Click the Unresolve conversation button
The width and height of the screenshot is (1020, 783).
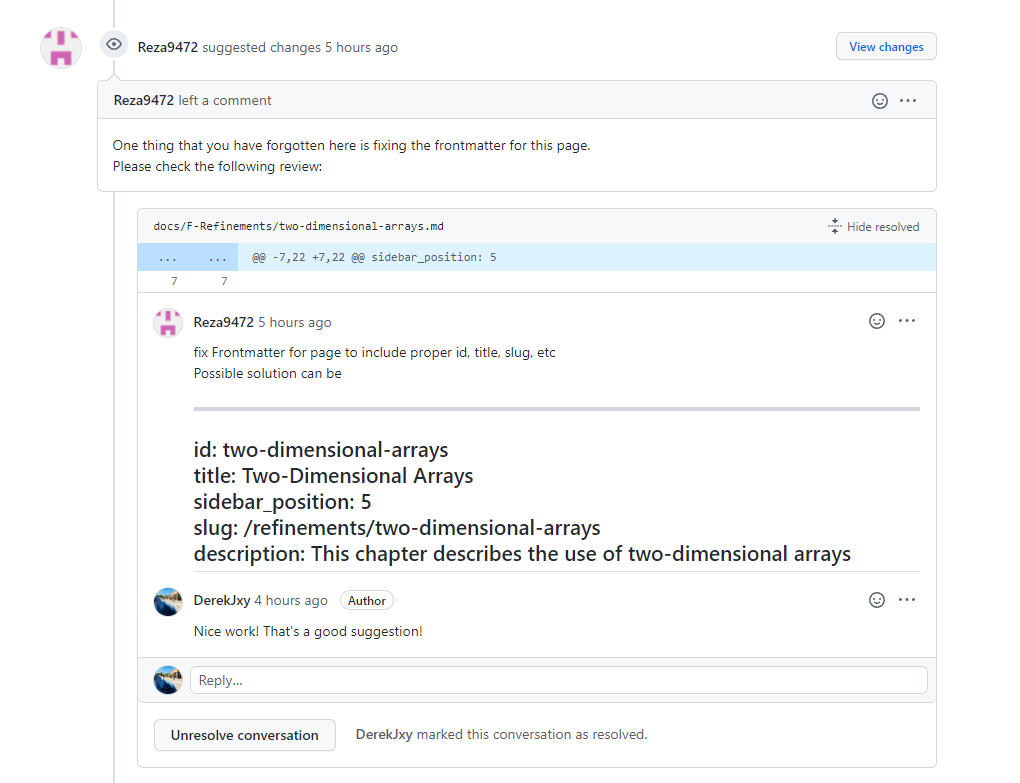pyautogui.click(x=245, y=735)
